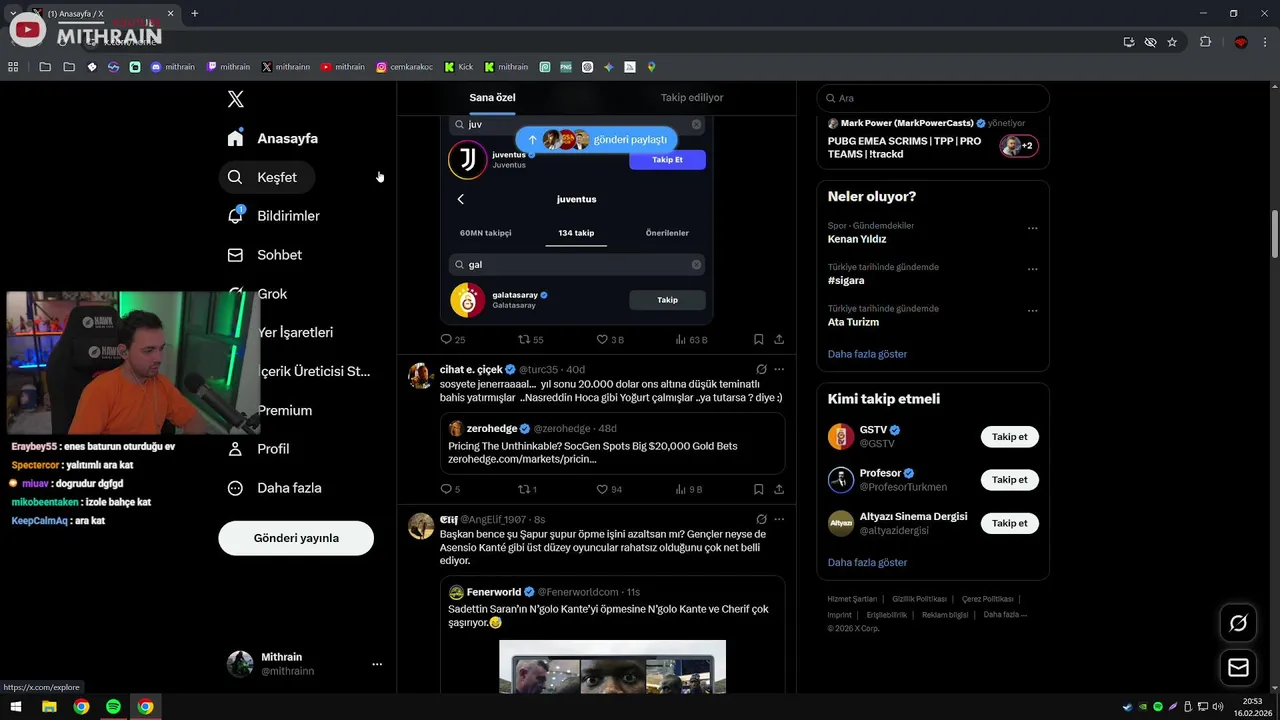Viewport: 1280px width, 720px height.
Task: Open Grok action on Elif's post
Action: coord(761,519)
